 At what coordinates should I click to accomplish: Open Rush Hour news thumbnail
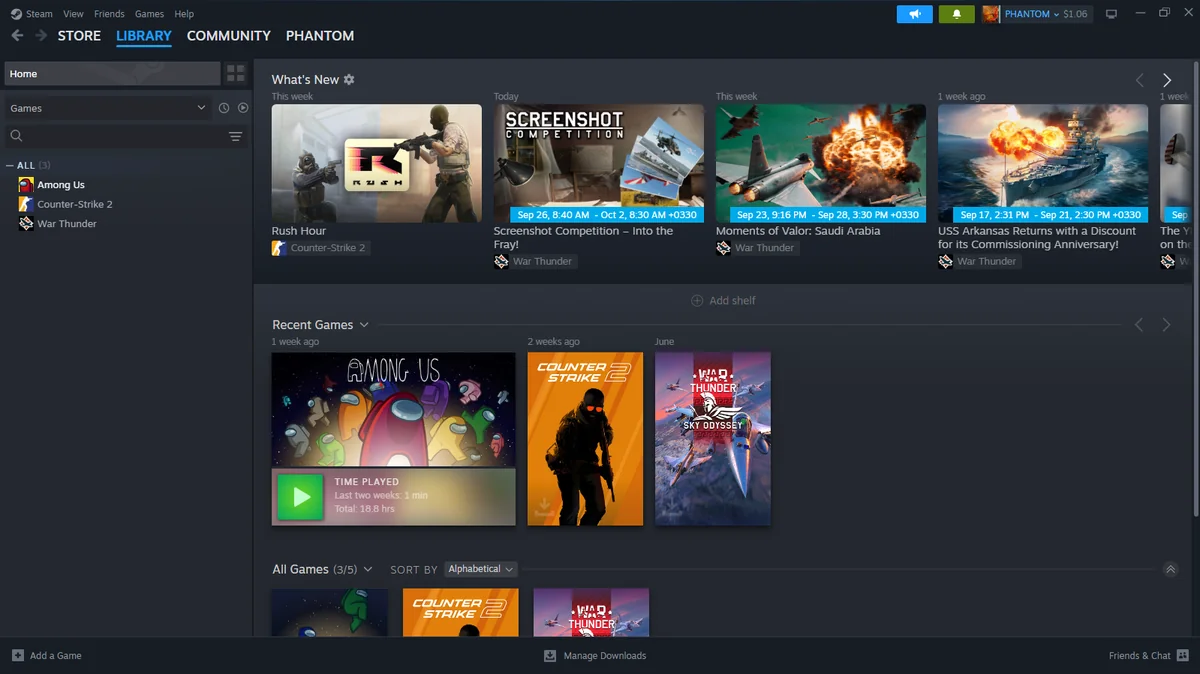click(376, 163)
